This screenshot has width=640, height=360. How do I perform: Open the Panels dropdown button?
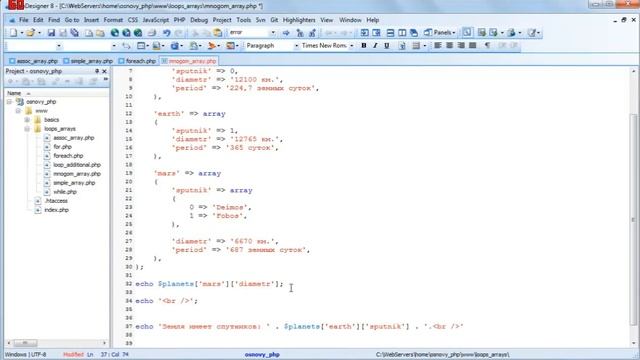(x=440, y=33)
